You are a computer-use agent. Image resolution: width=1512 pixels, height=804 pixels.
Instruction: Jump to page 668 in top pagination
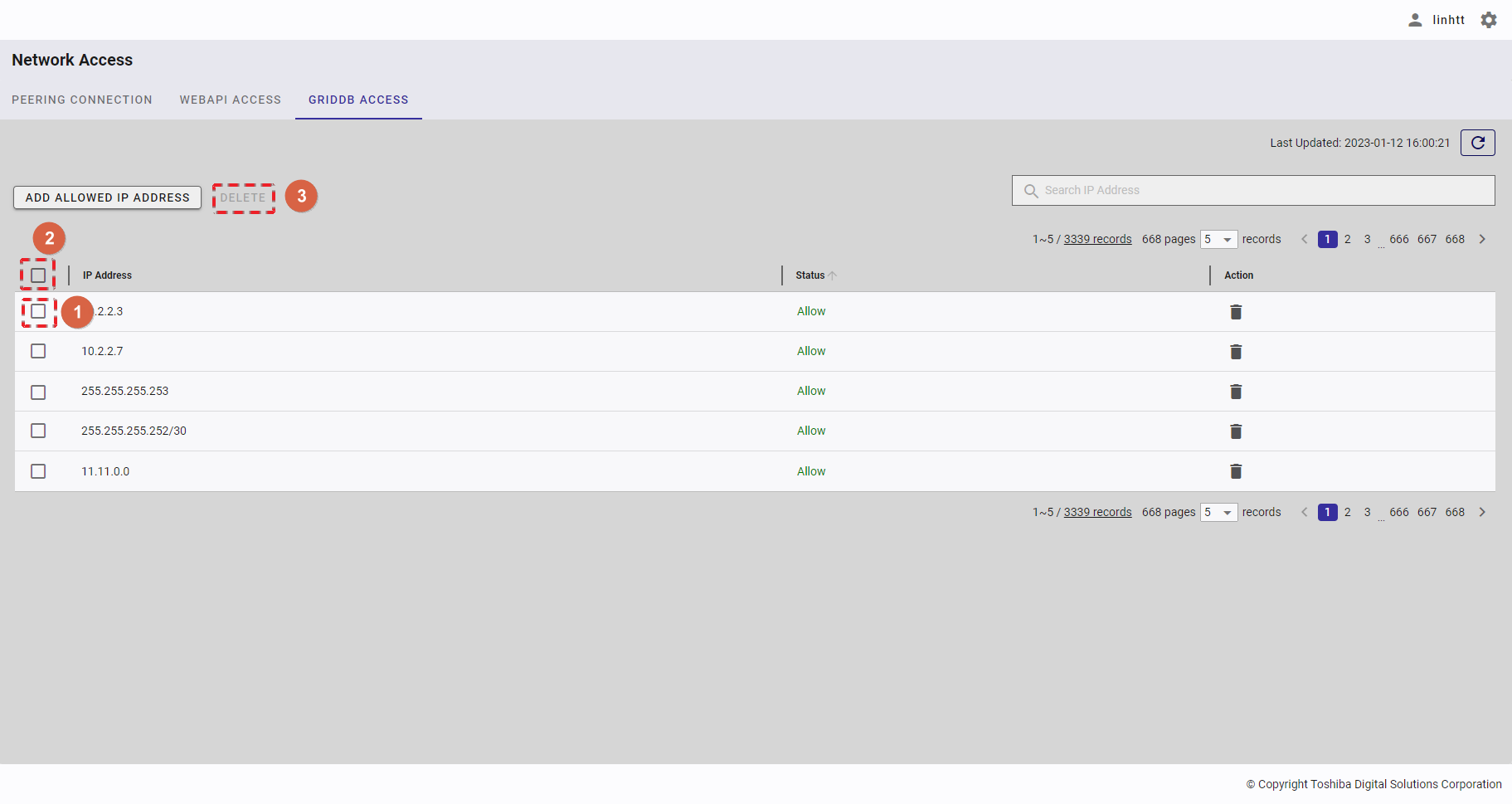pos(1455,239)
